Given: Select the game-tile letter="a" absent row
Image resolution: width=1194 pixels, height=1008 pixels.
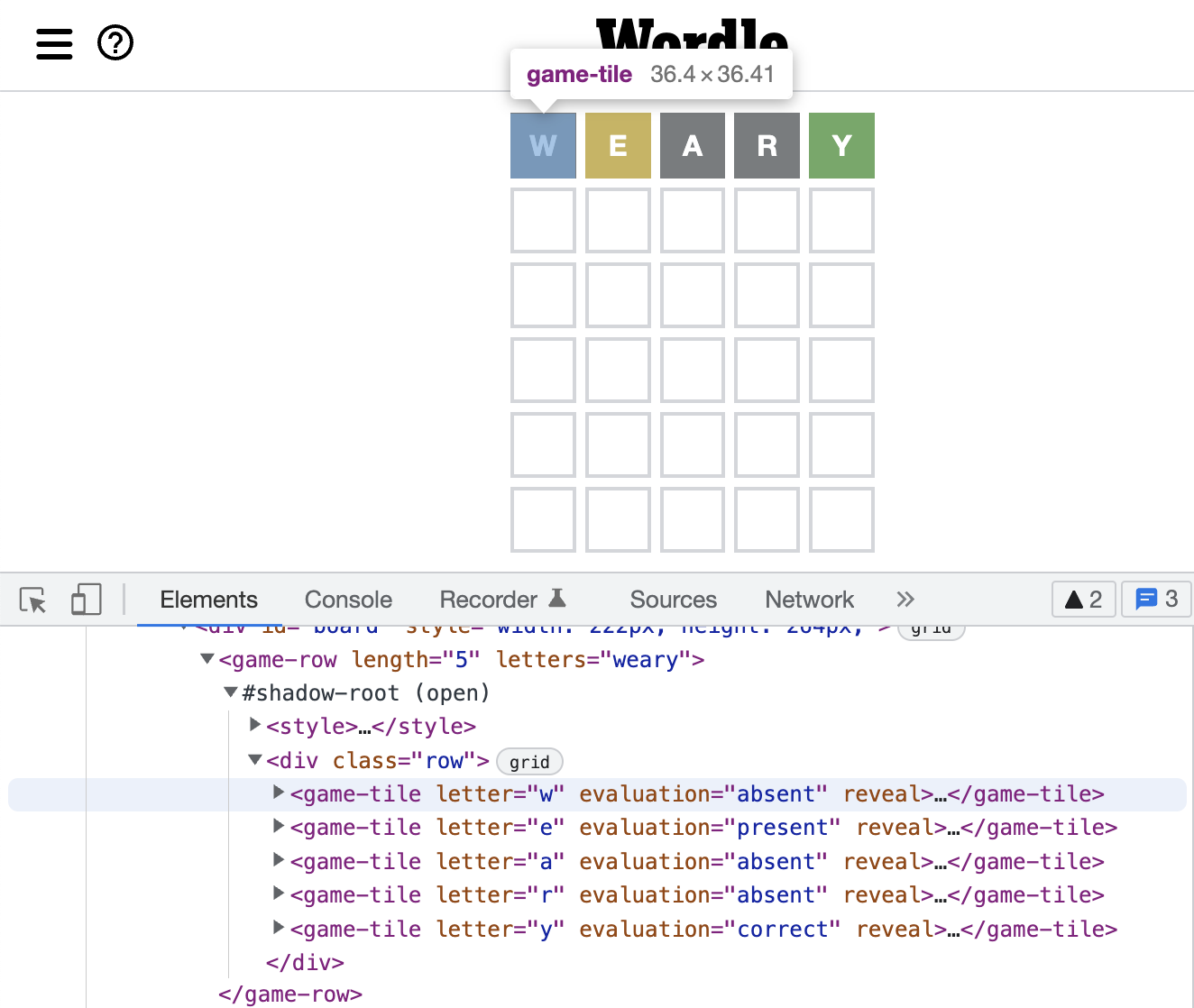Looking at the screenshot, I should tap(697, 862).
